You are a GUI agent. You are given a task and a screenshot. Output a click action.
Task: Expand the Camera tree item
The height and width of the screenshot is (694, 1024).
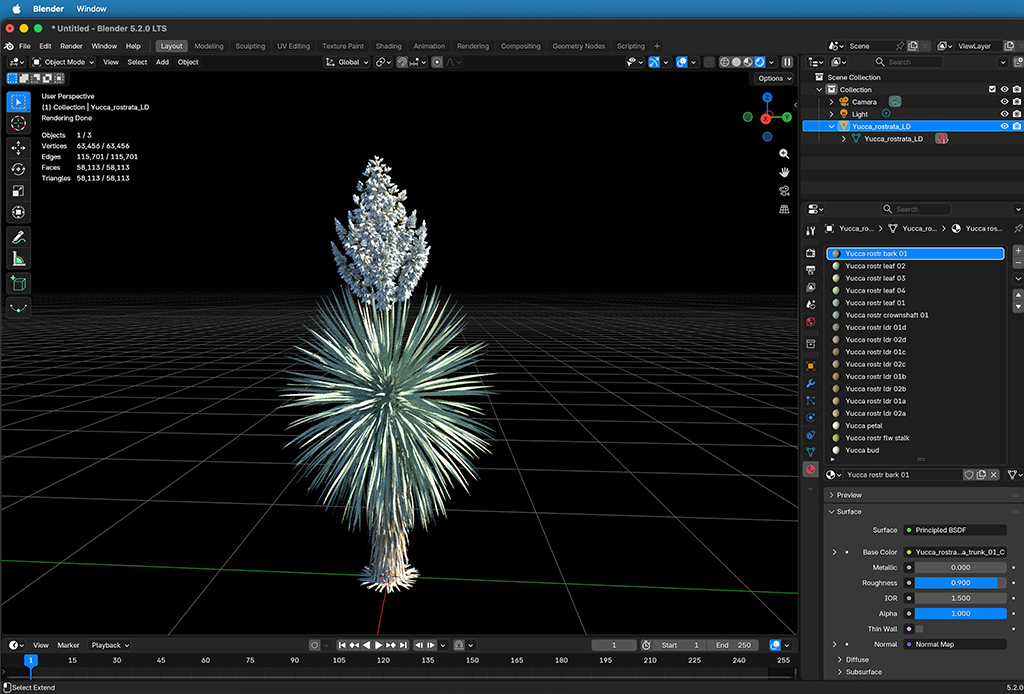pyautogui.click(x=831, y=102)
